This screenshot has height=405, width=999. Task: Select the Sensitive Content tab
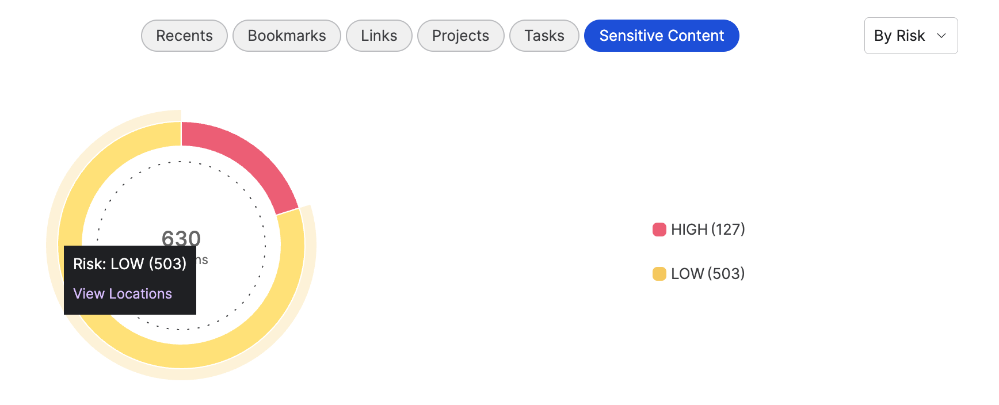(x=661, y=36)
